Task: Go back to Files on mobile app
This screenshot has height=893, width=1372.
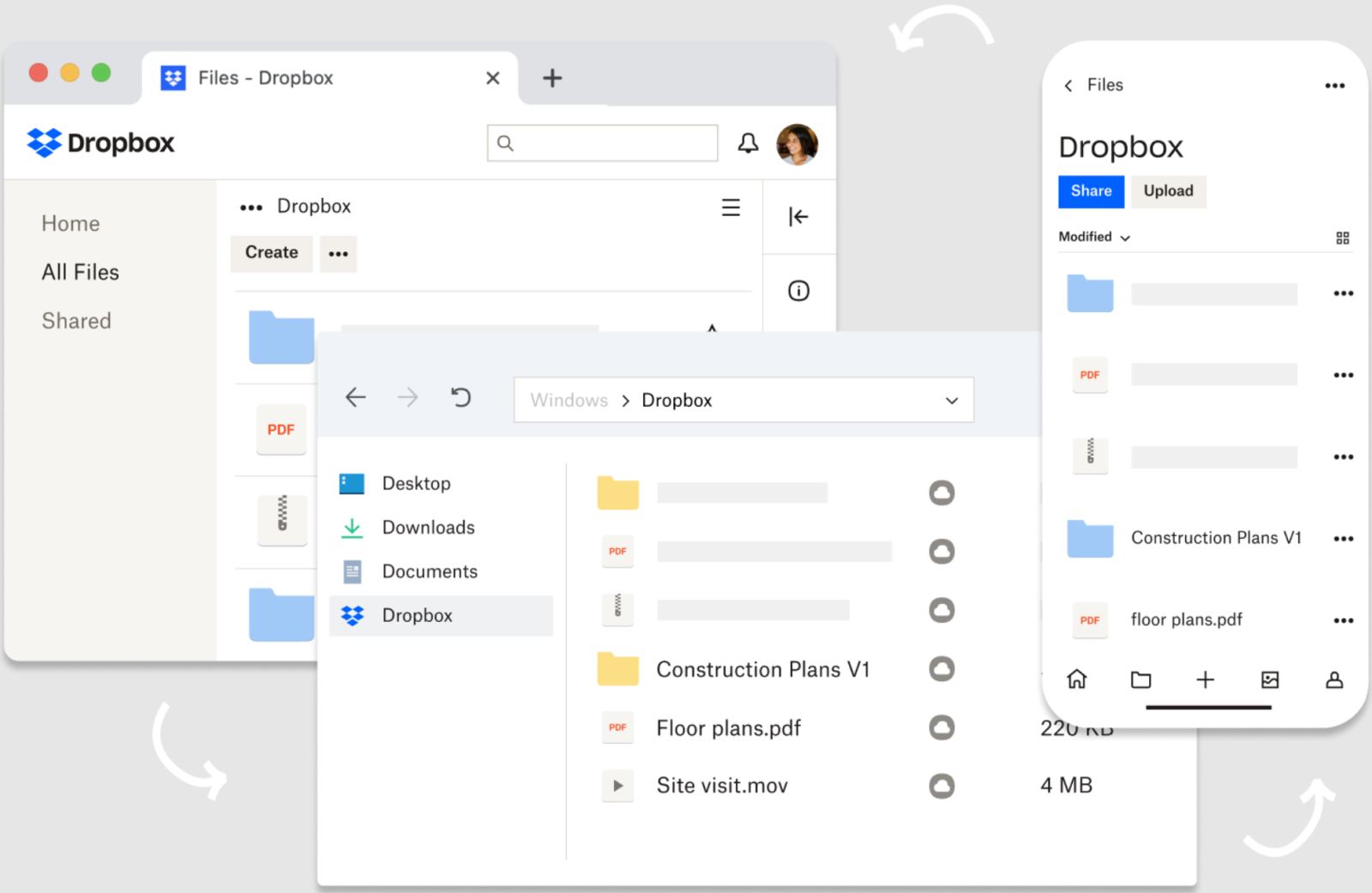Action: (1093, 85)
